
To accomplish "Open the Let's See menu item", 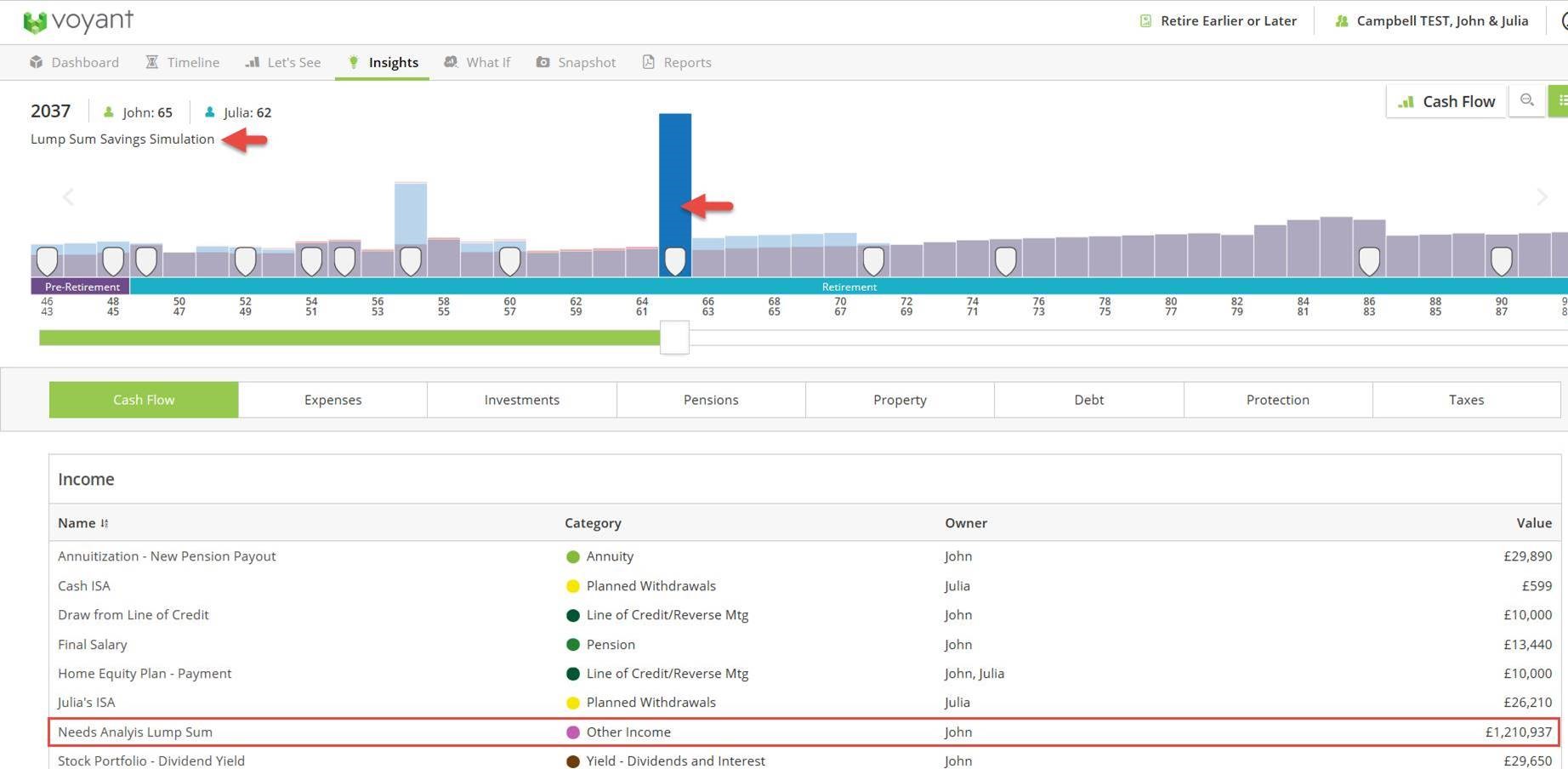I will (x=283, y=62).
